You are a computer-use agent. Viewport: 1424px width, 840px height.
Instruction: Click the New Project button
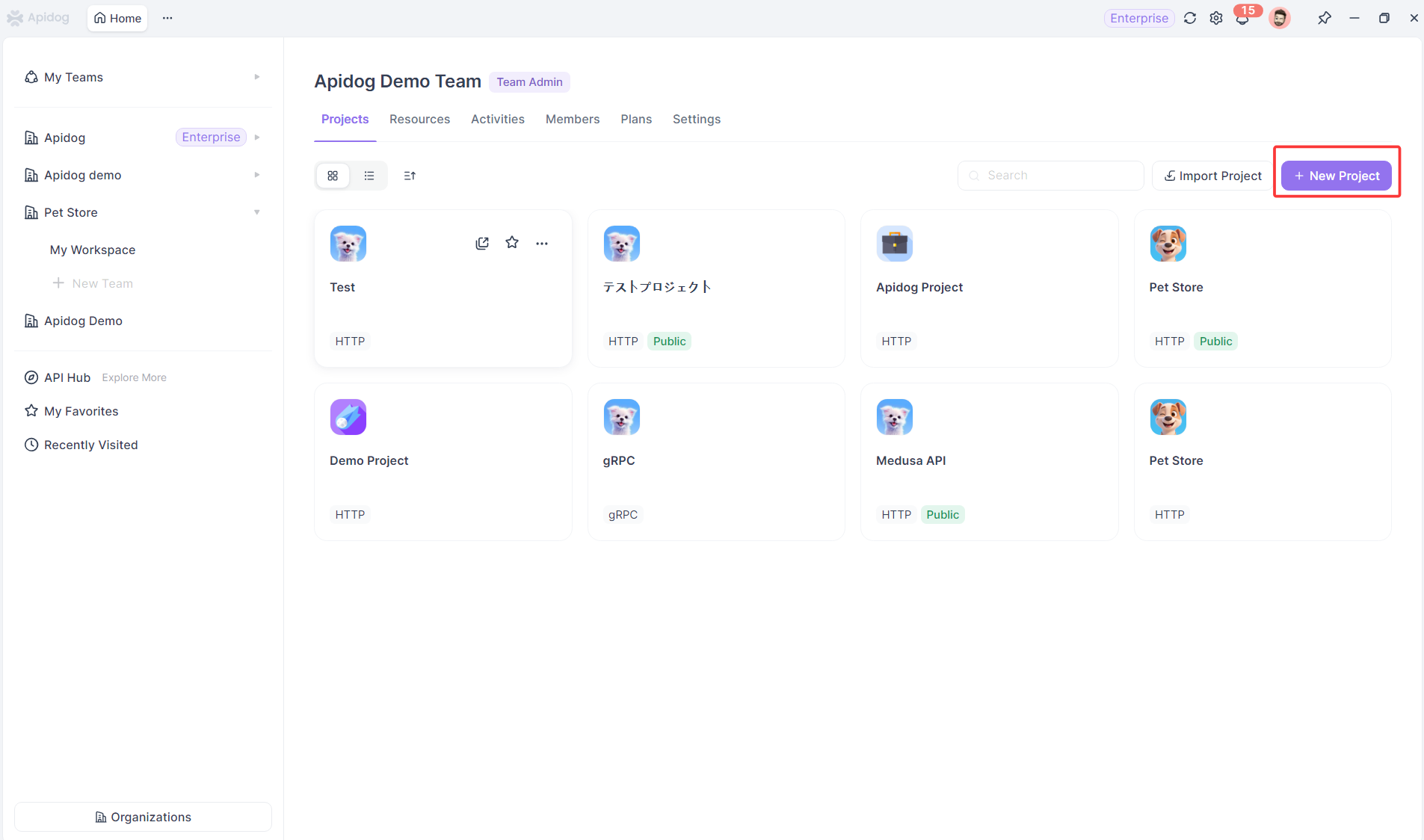[x=1336, y=176]
